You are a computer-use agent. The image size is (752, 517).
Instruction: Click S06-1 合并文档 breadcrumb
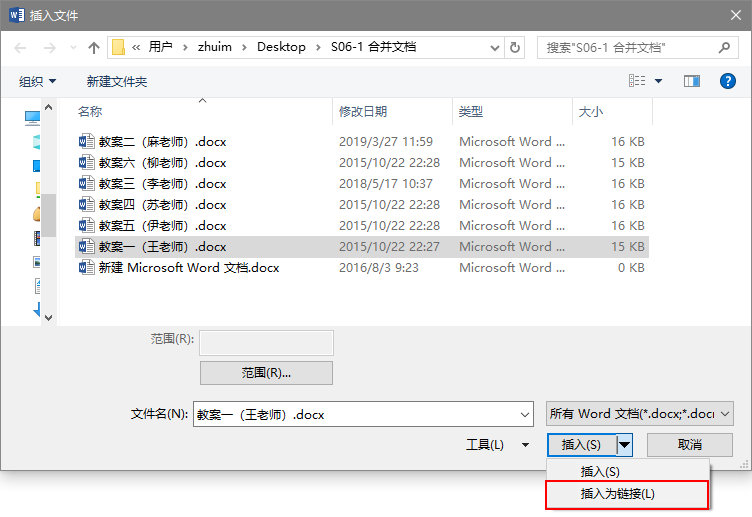(x=373, y=47)
